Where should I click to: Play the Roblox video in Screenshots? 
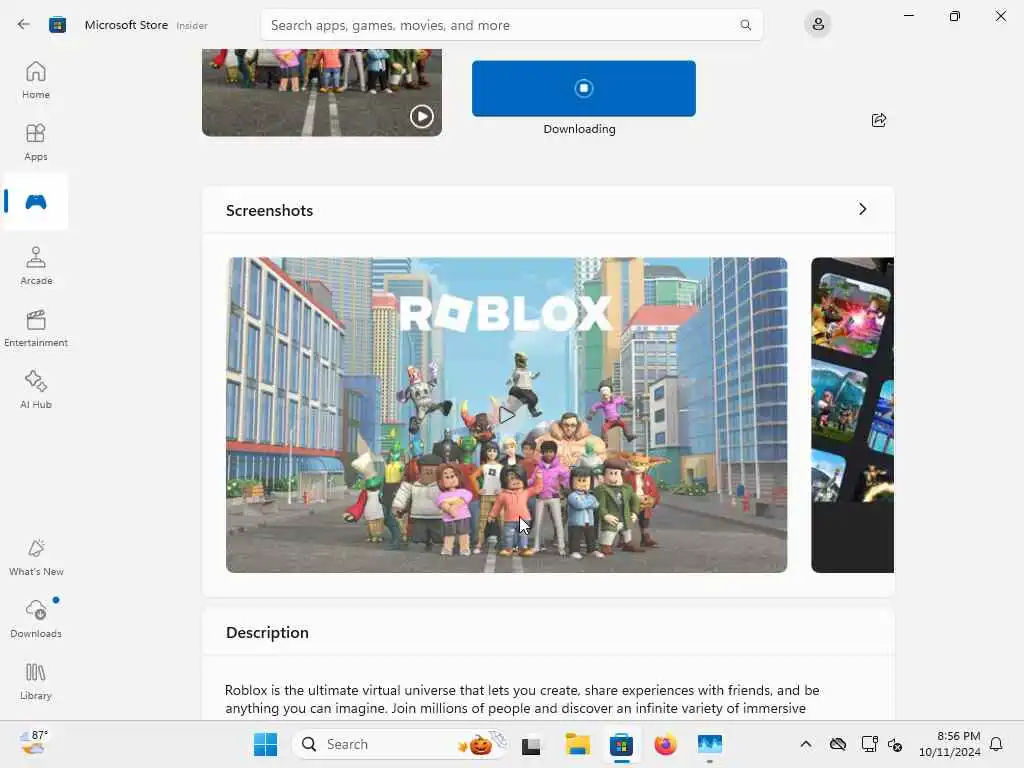[x=506, y=415]
